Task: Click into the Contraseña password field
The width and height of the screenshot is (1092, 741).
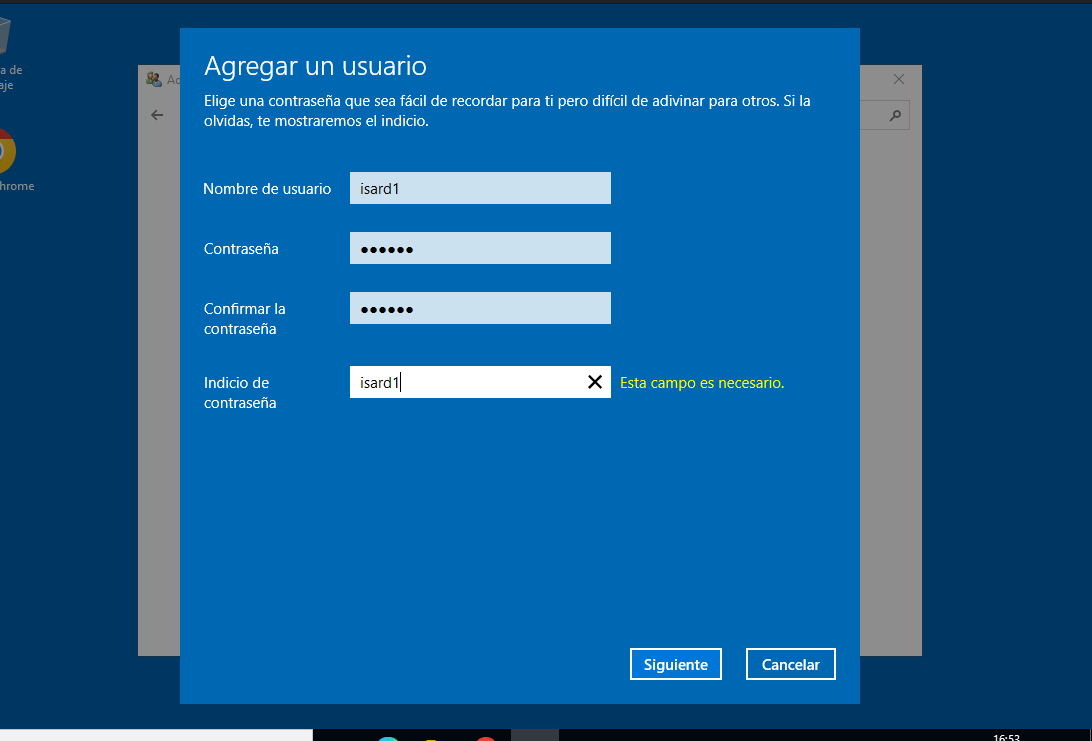Action: [x=480, y=248]
